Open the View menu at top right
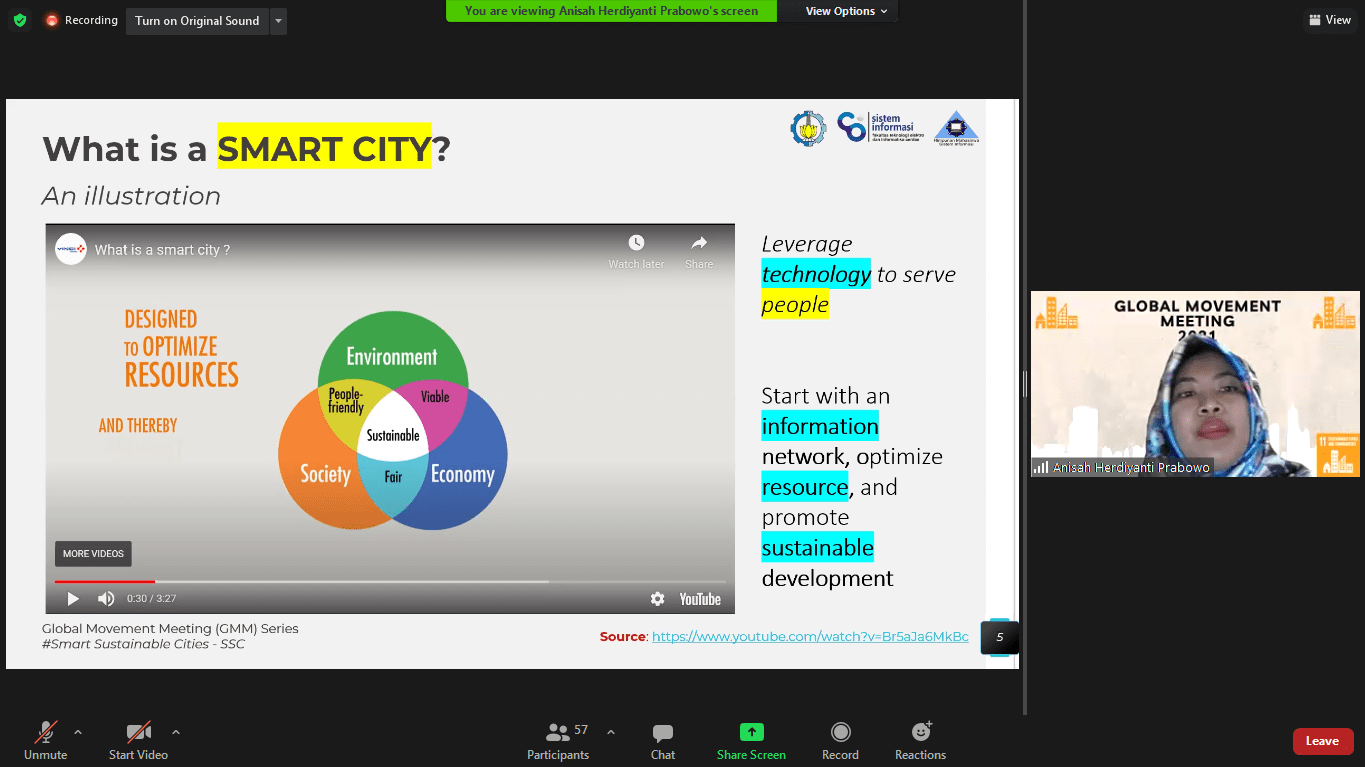 pos(1329,20)
